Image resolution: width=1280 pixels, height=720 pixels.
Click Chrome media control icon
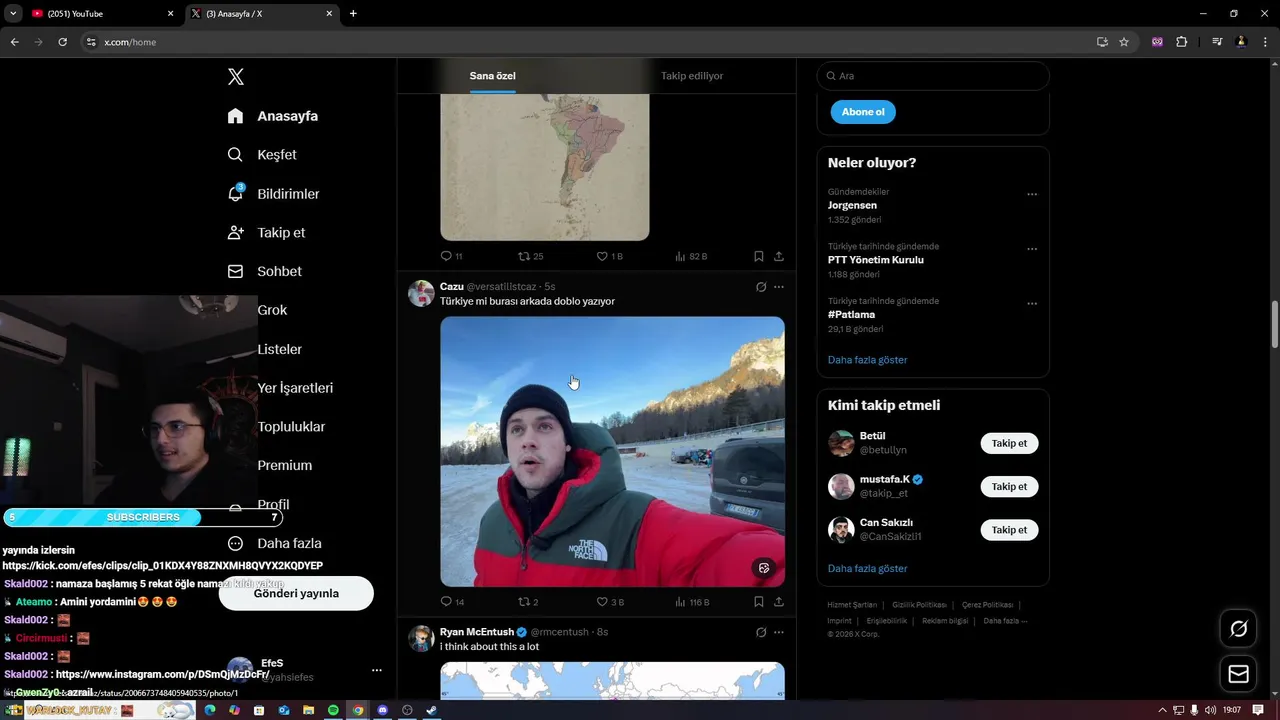[x=1217, y=42]
